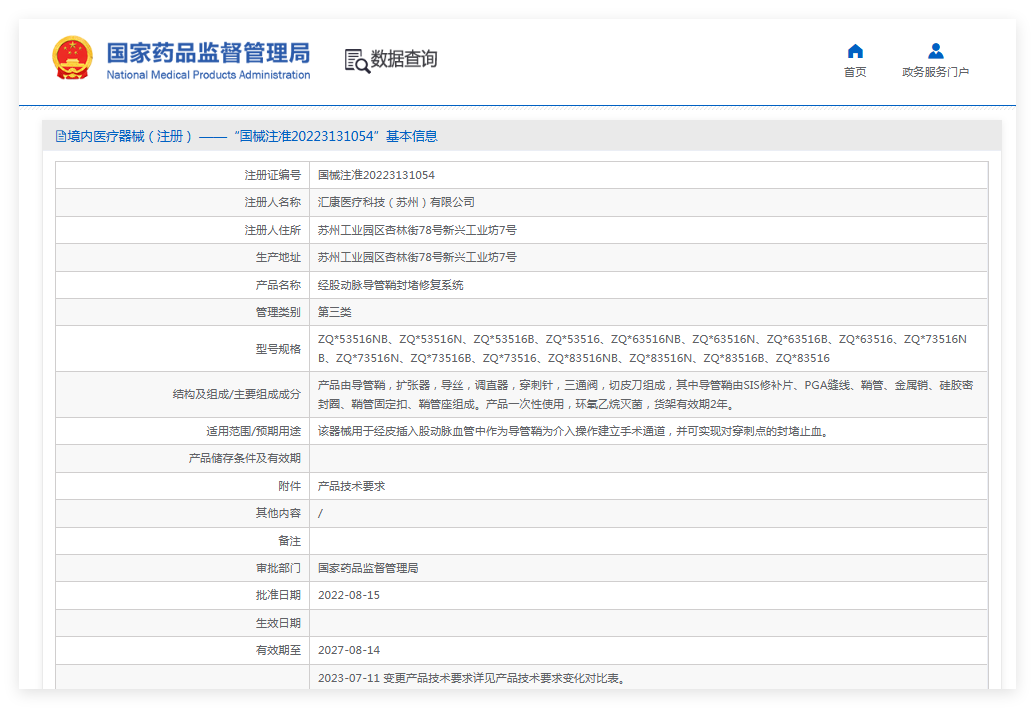
Task: Select the 注册人住所 address value
Action: (417, 230)
